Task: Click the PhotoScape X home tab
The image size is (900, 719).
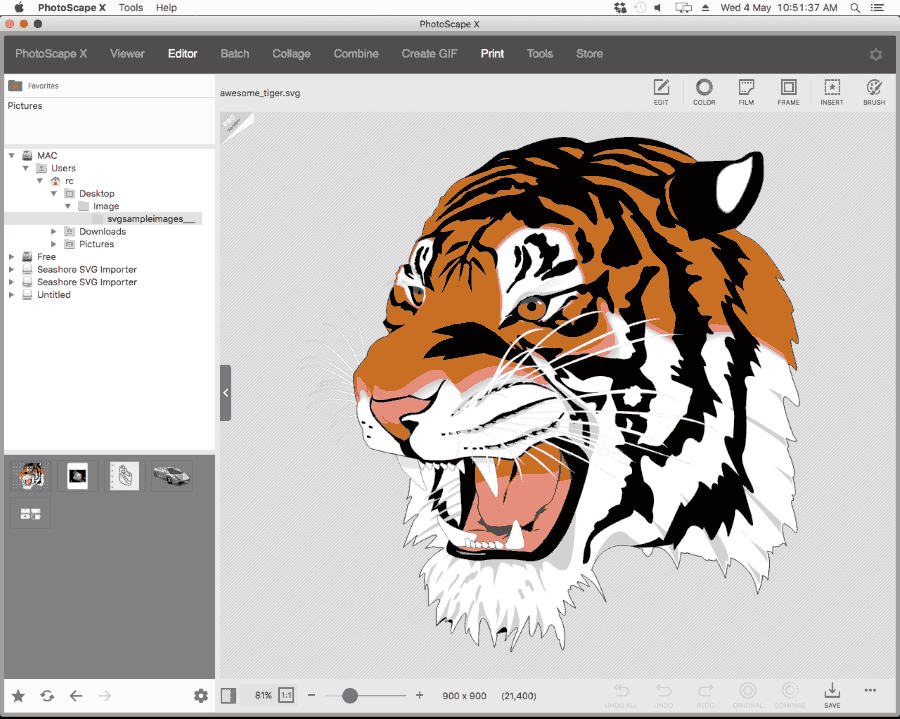Action: coord(51,54)
